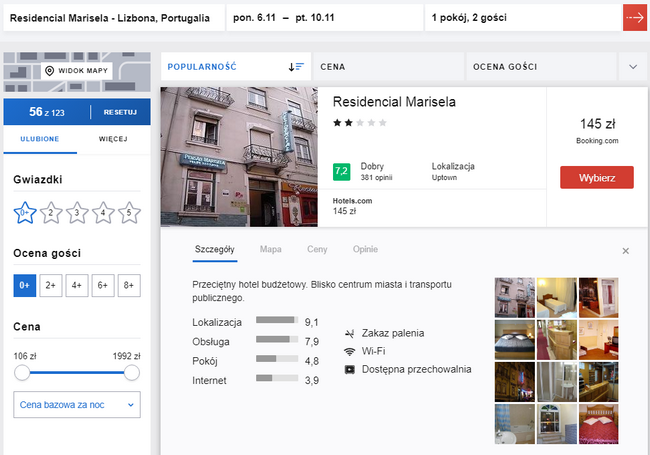Select the 4-star rating filter

(104, 212)
